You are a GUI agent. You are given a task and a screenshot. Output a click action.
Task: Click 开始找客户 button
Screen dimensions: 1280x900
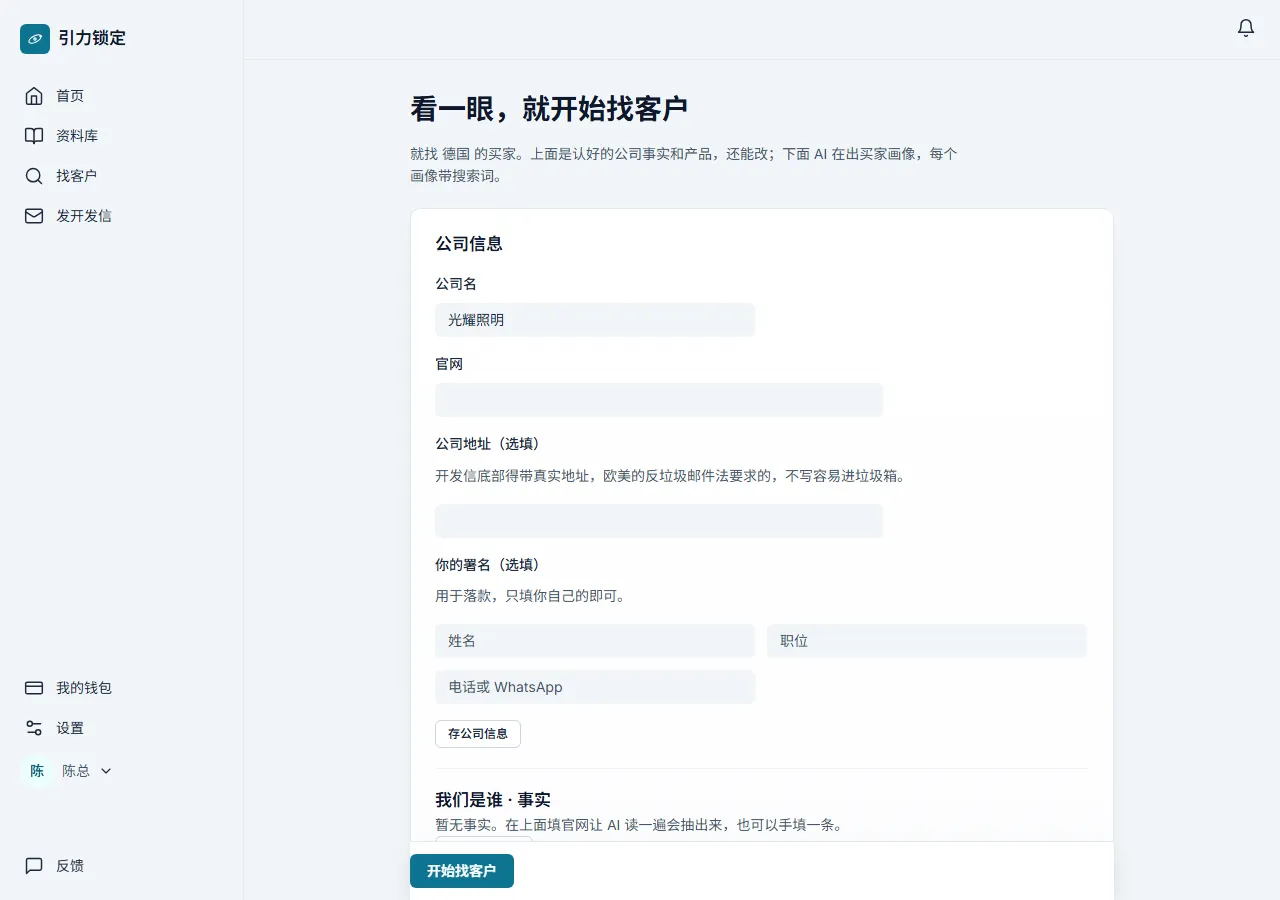point(462,871)
